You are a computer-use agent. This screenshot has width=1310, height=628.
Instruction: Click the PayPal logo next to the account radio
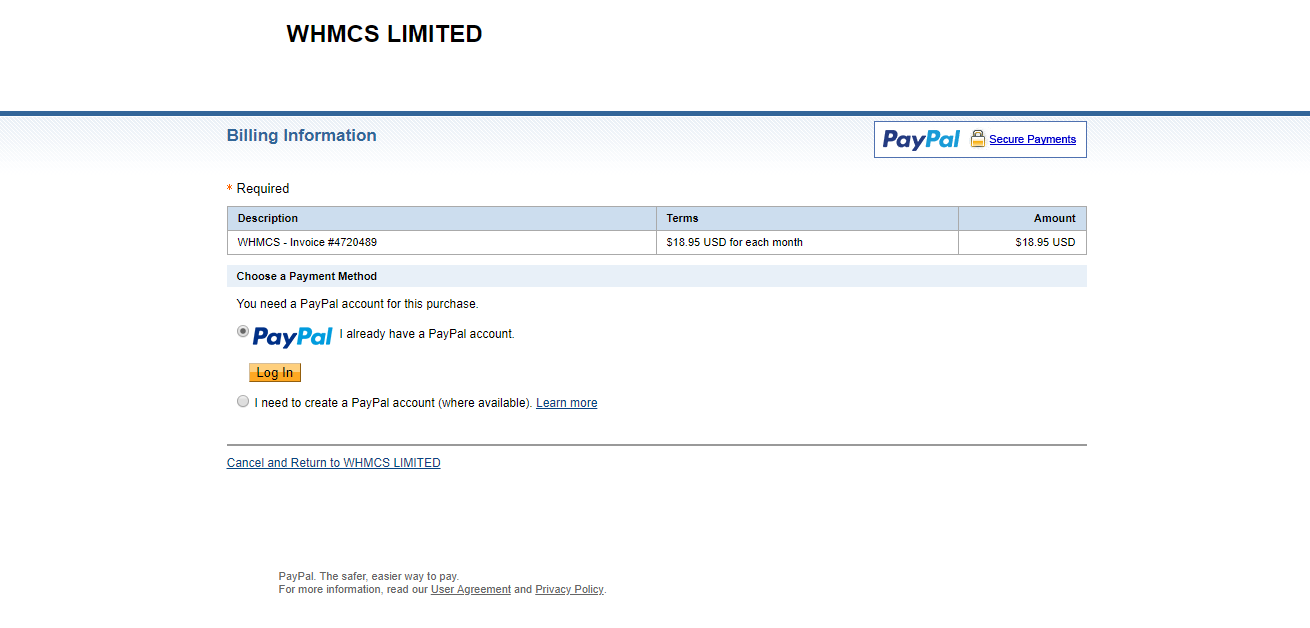(x=292, y=337)
